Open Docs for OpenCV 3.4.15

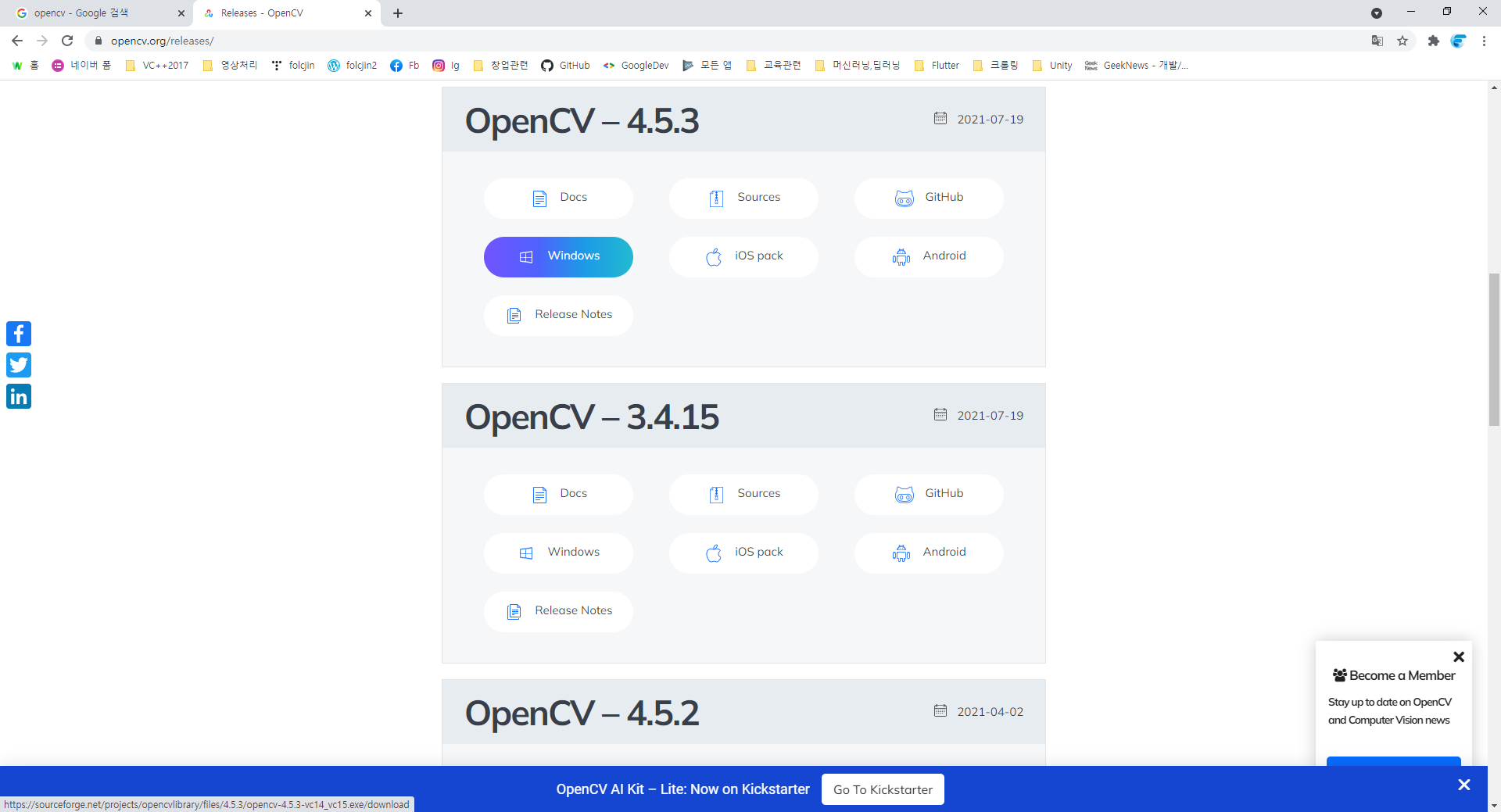coord(558,494)
